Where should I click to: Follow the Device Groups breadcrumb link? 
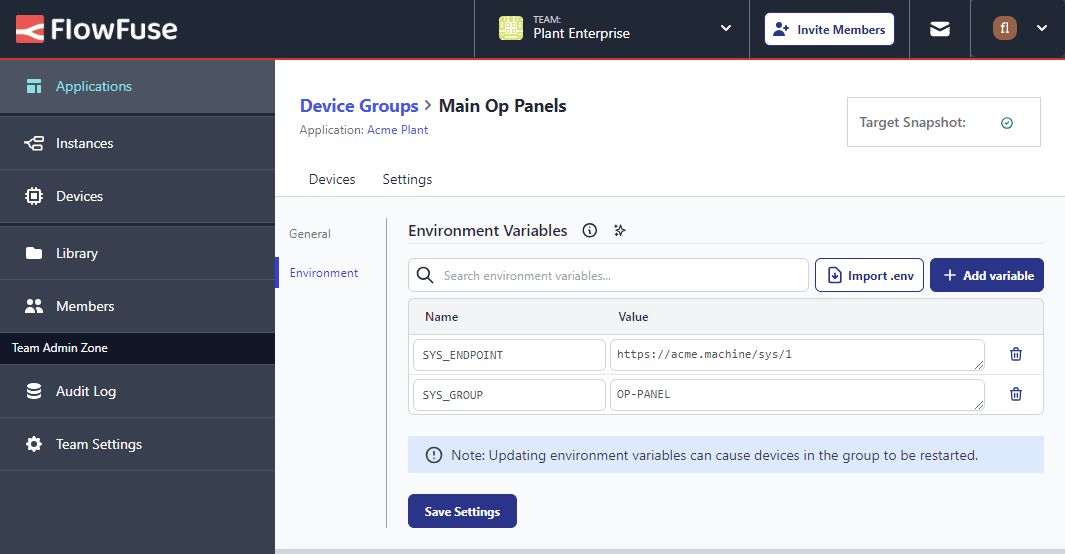click(x=359, y=106)
